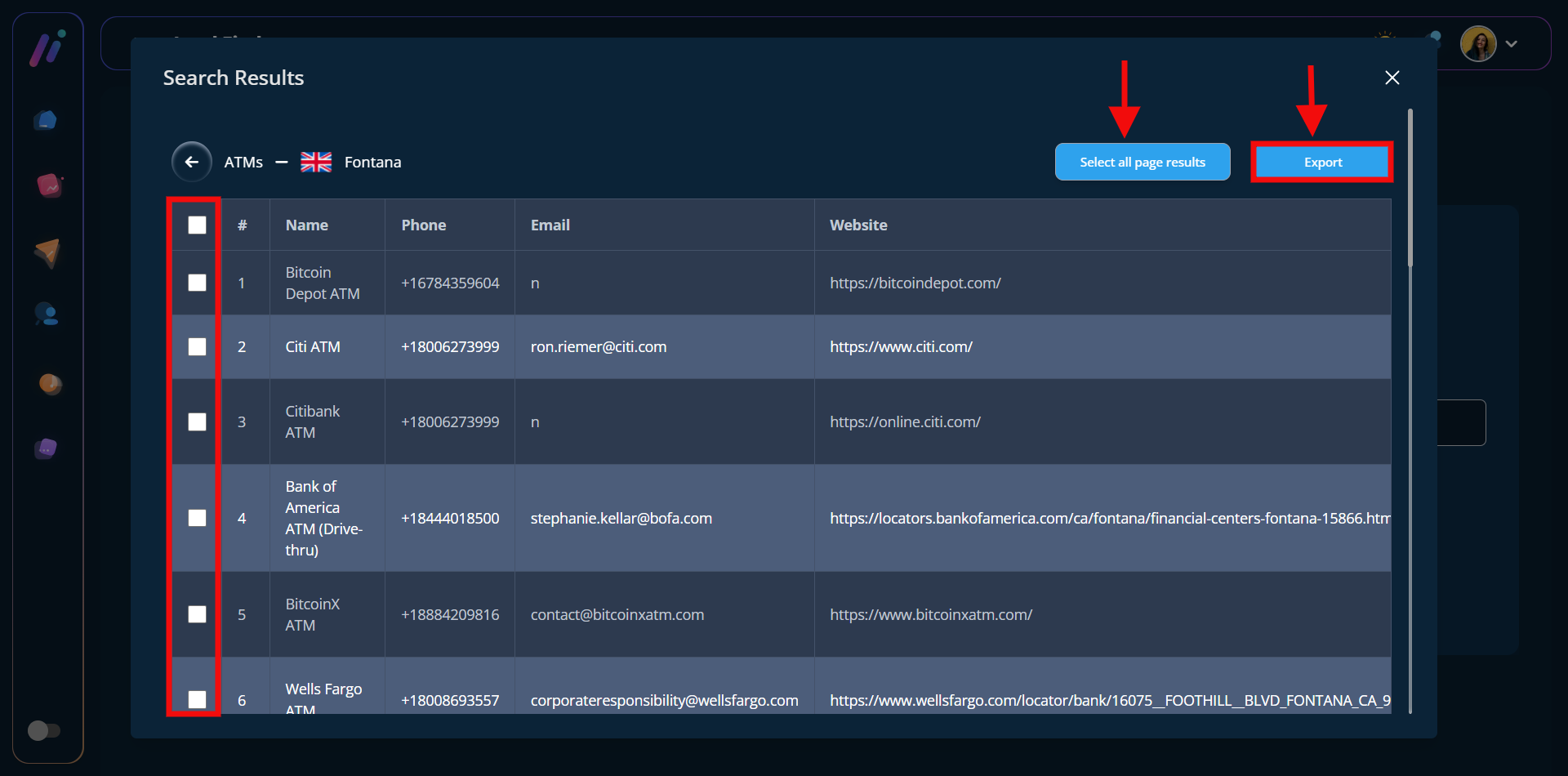The width and height of the screenshot is (1568, 776).
Task: Close the Search Results dialog
Action: [1392, 78]
